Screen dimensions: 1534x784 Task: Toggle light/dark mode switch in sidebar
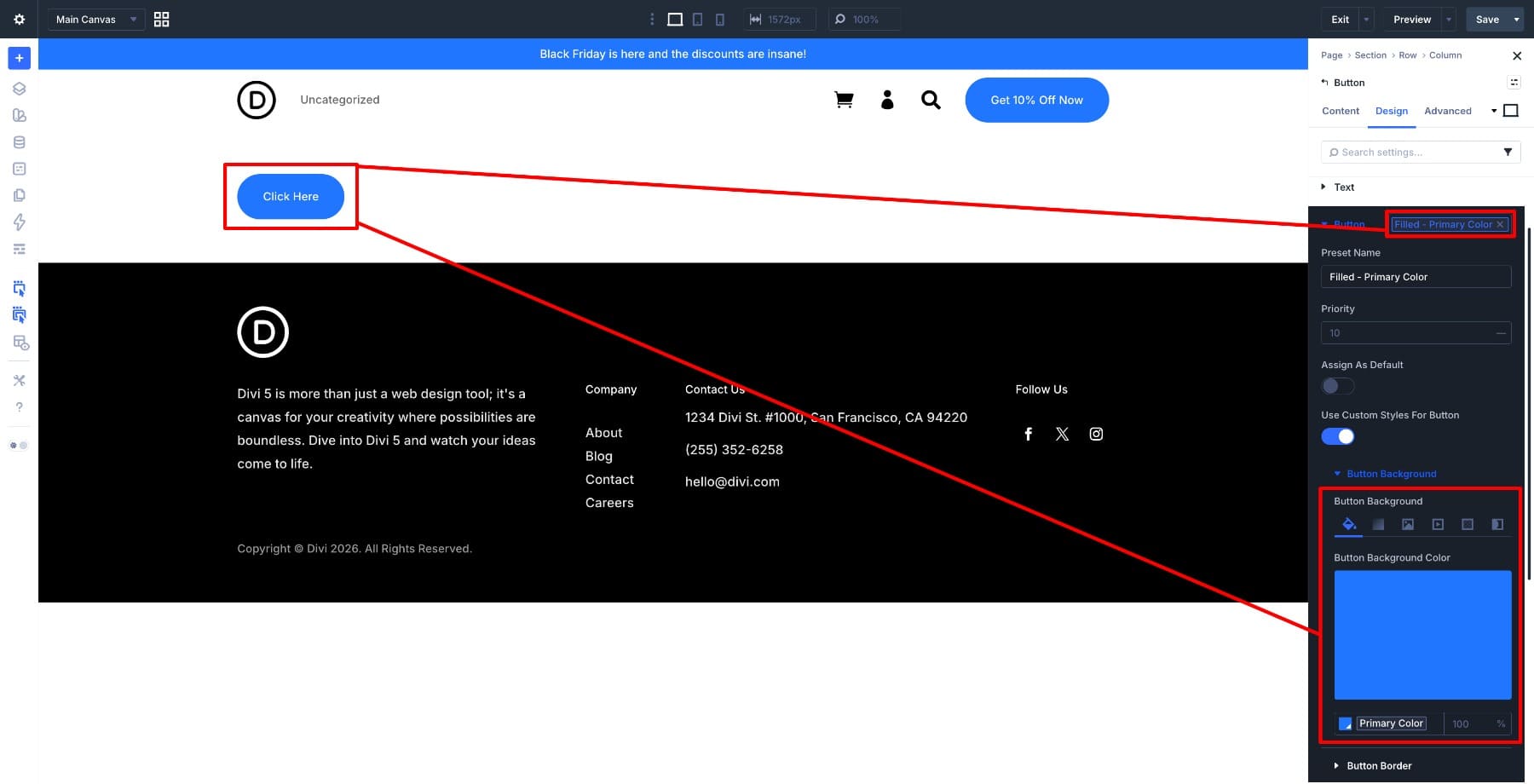(x=19, y=445)
